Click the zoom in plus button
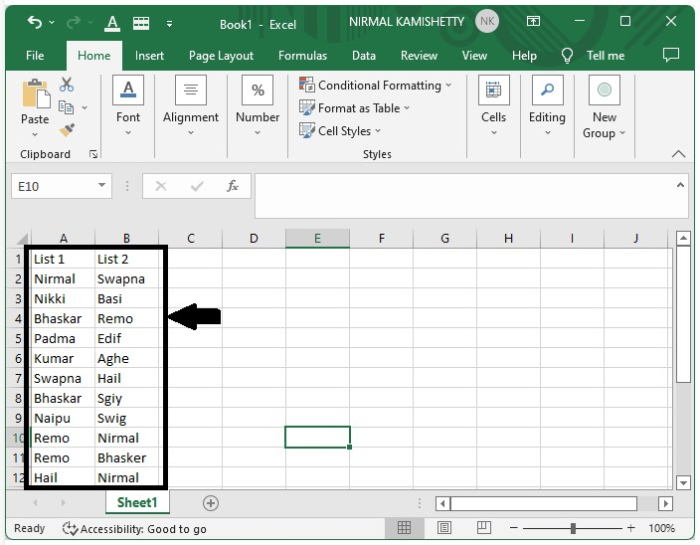The height and width of the screenshot is (545, 700). point(630,528)
